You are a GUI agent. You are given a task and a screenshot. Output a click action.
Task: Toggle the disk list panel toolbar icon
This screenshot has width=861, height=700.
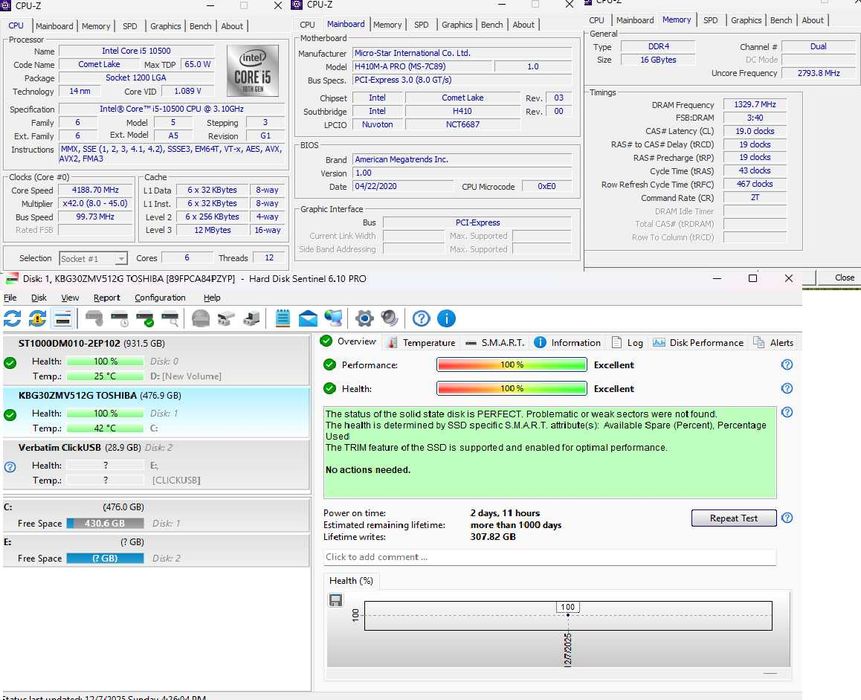pyautogui.click(x=63, y=318)
